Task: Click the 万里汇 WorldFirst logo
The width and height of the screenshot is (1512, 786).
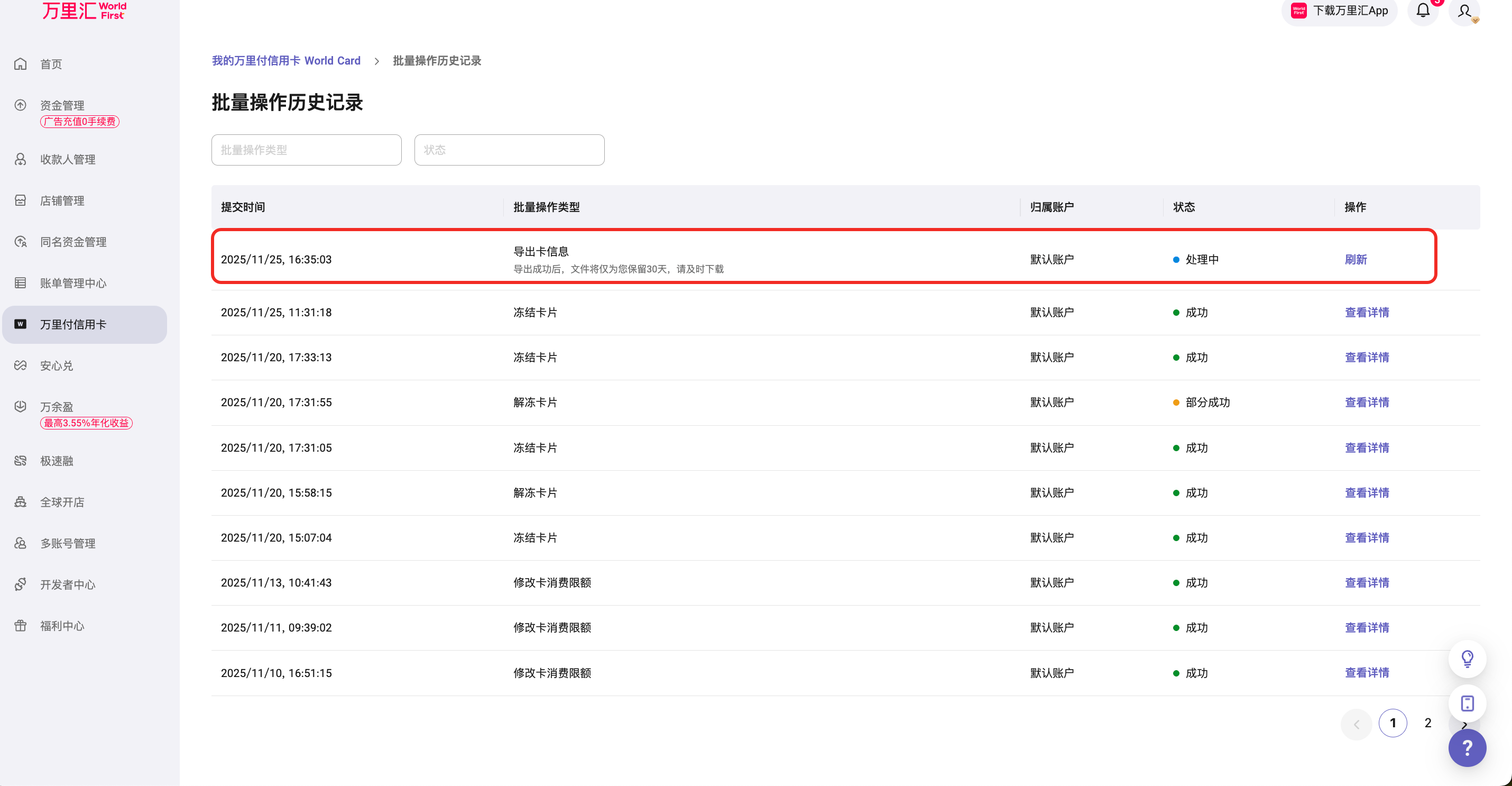Action: tap(84, 11)
